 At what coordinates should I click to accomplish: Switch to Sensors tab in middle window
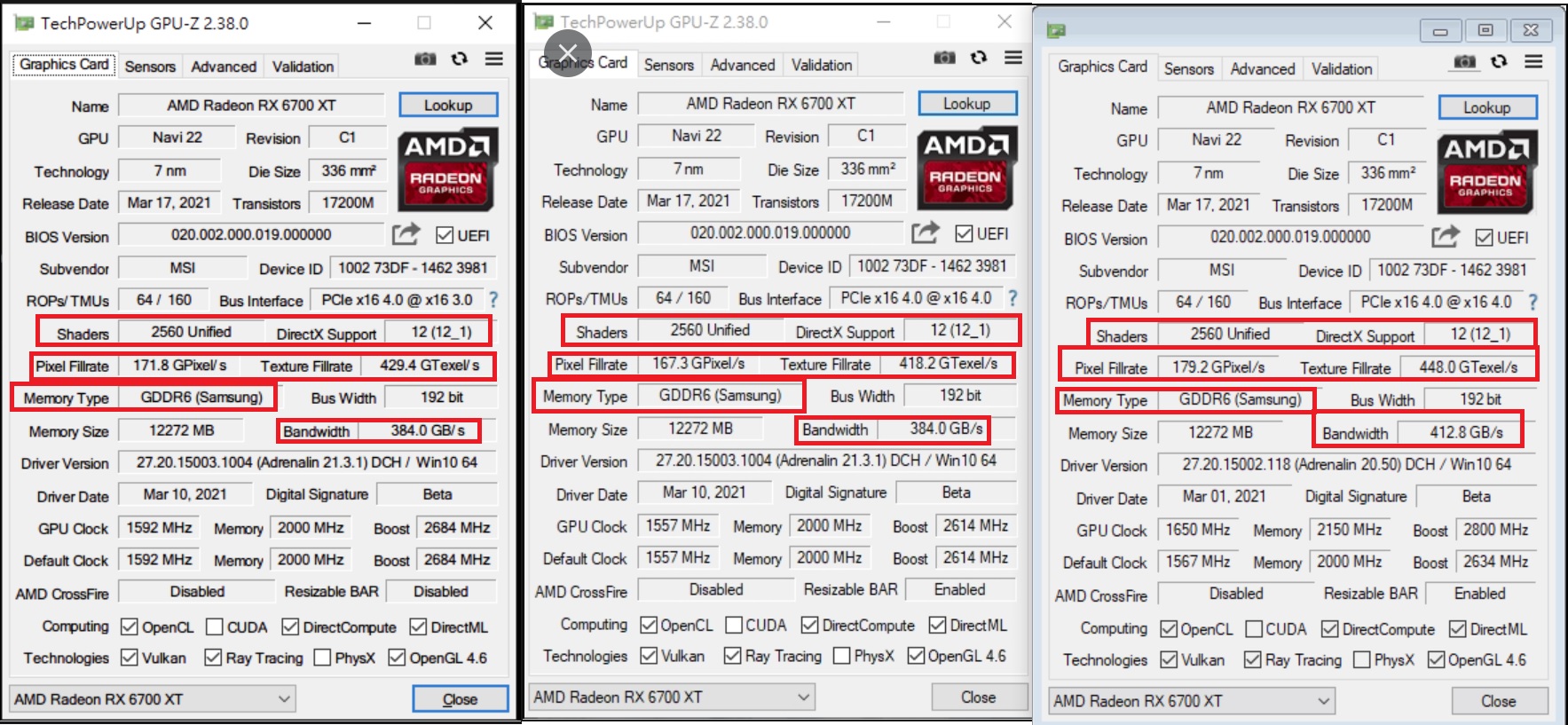(669, 65)
